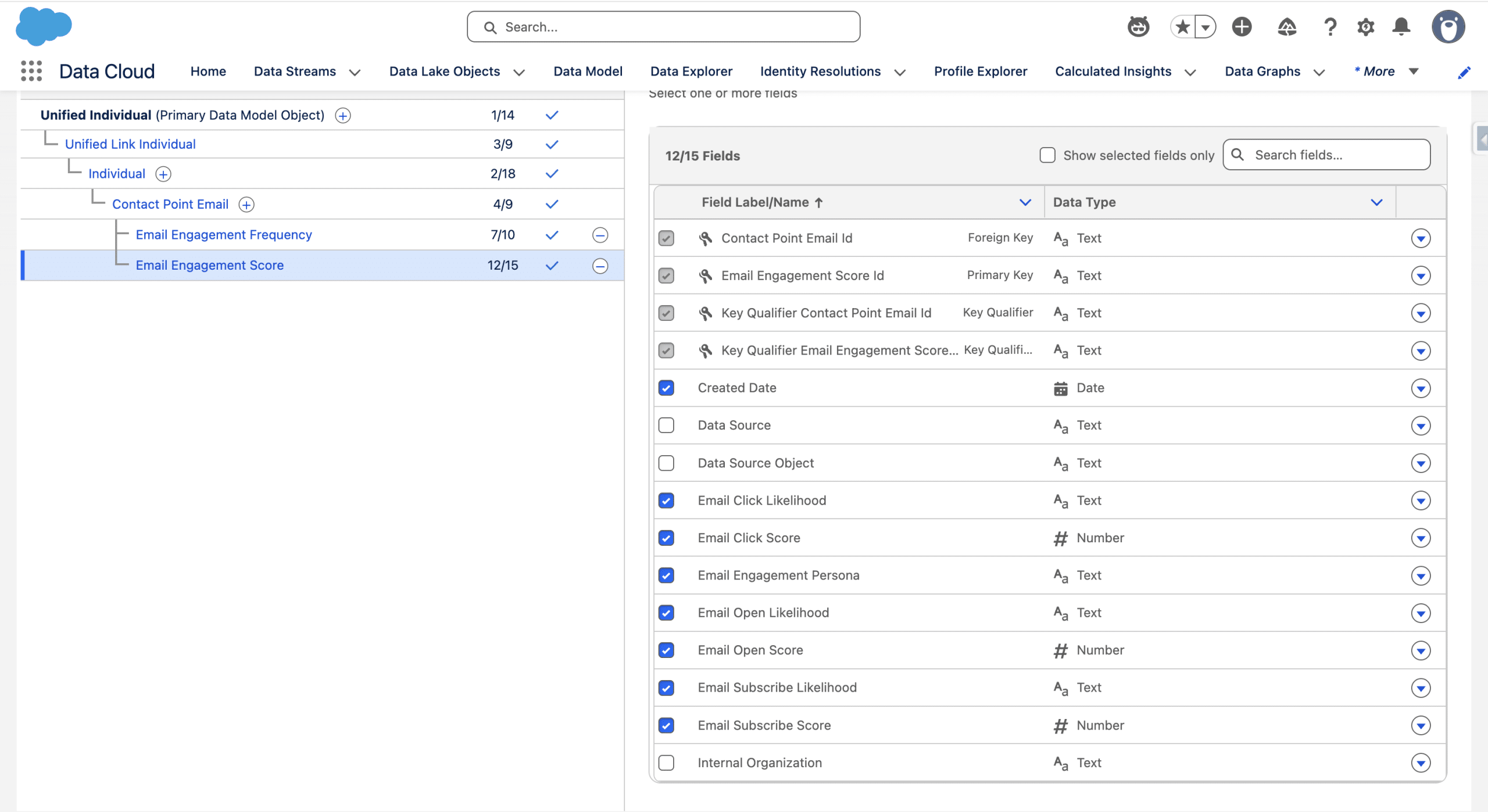The height and width of the screenshot is (812, 1488).
Task: Open the Setup gear icon
Action: 1365,27
